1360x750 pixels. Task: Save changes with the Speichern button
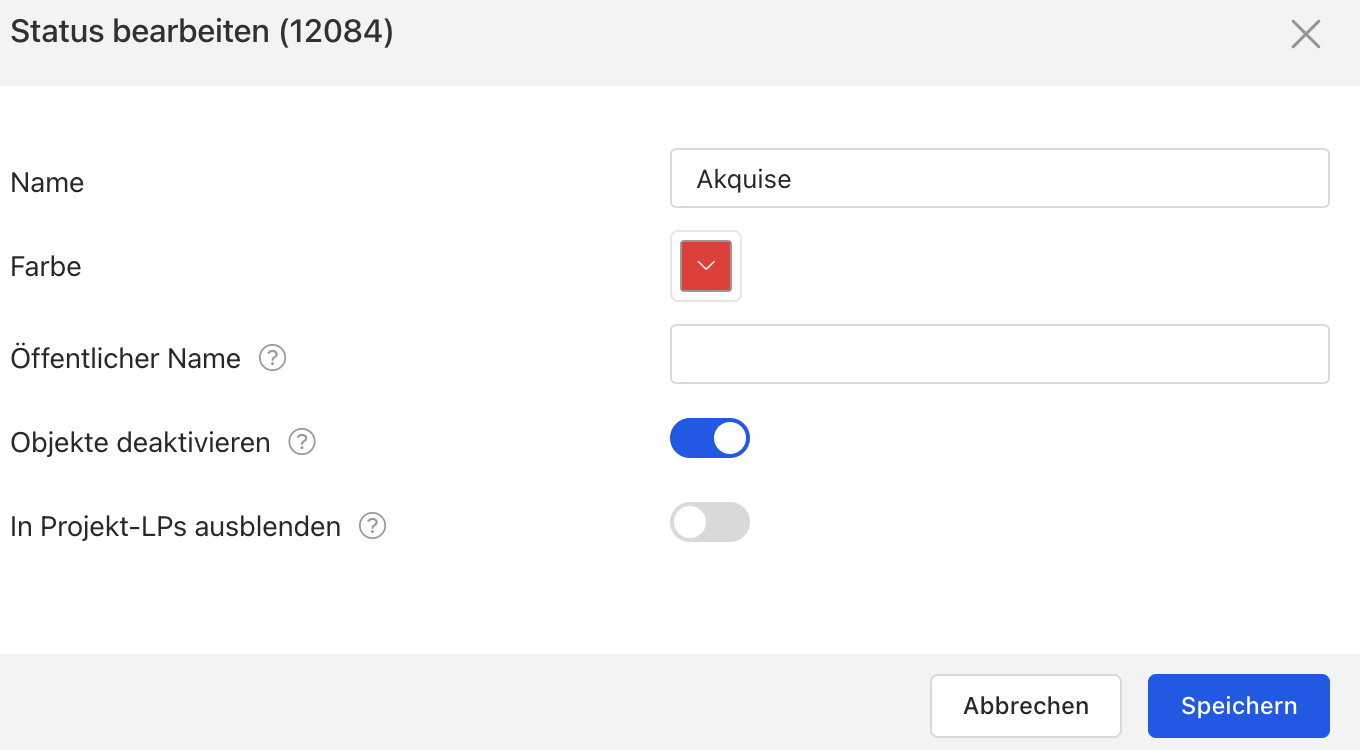(x=1239, y=706)
